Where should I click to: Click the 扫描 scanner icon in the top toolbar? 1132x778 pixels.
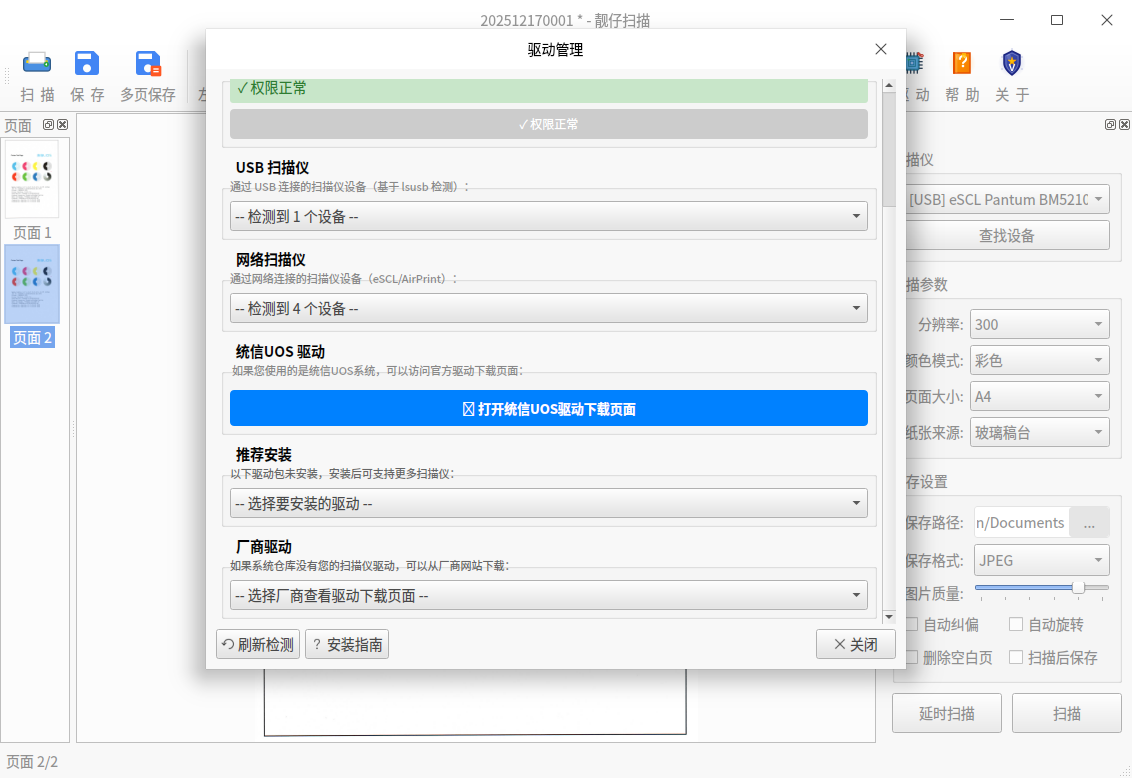pyautogui.click(x=37, y=64)
